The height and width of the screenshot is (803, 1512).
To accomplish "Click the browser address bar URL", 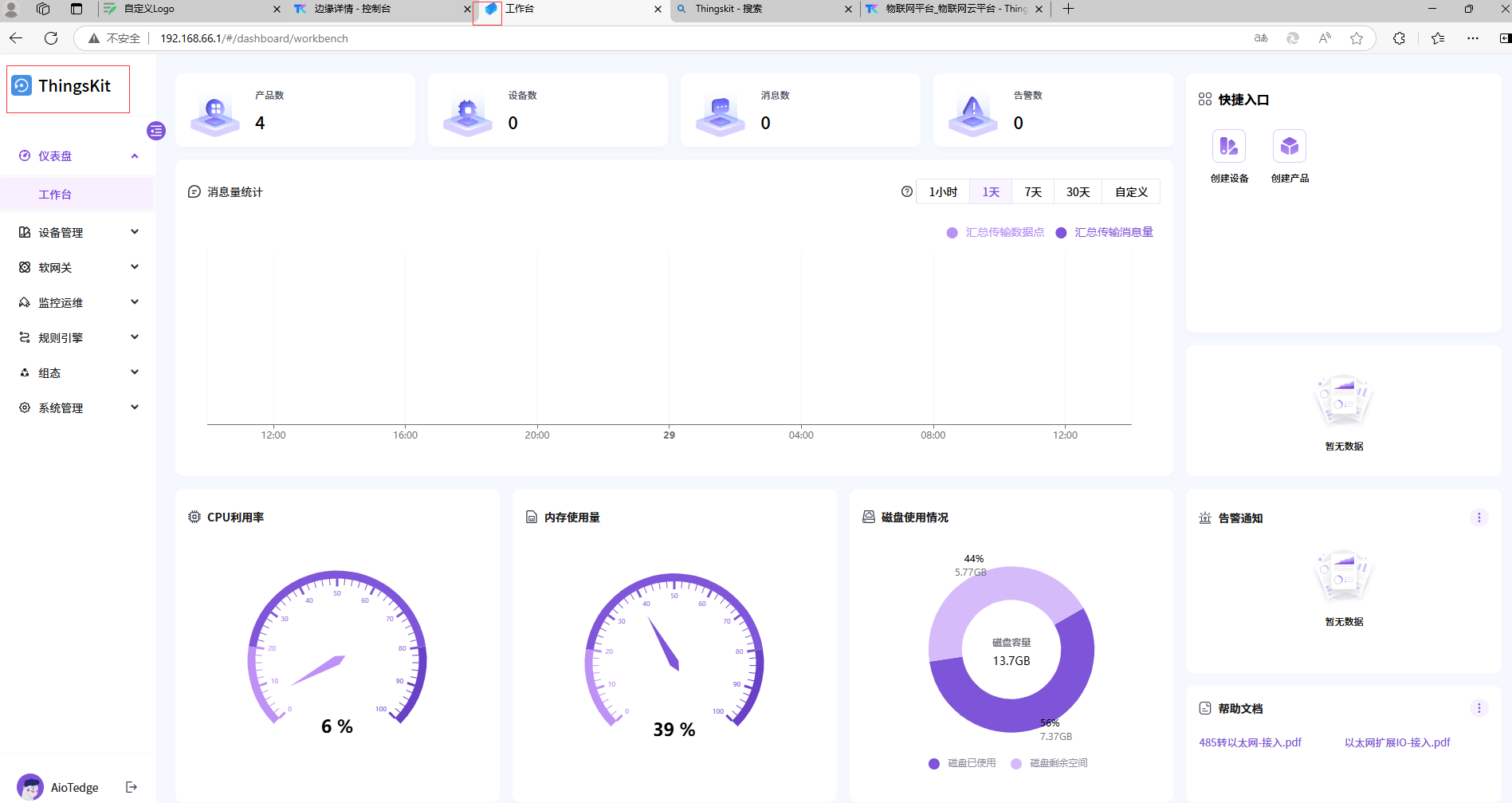I will (x=254, y=38).
